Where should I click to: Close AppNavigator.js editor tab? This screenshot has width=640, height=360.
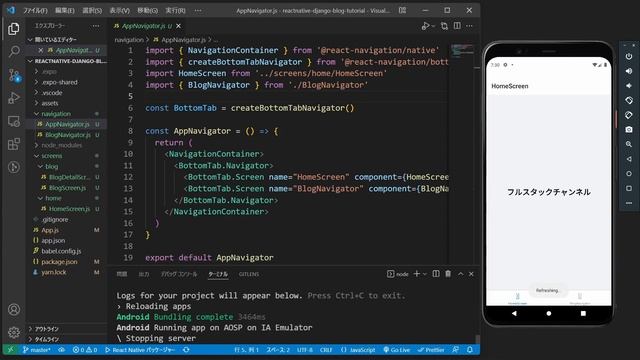point(178,26)
